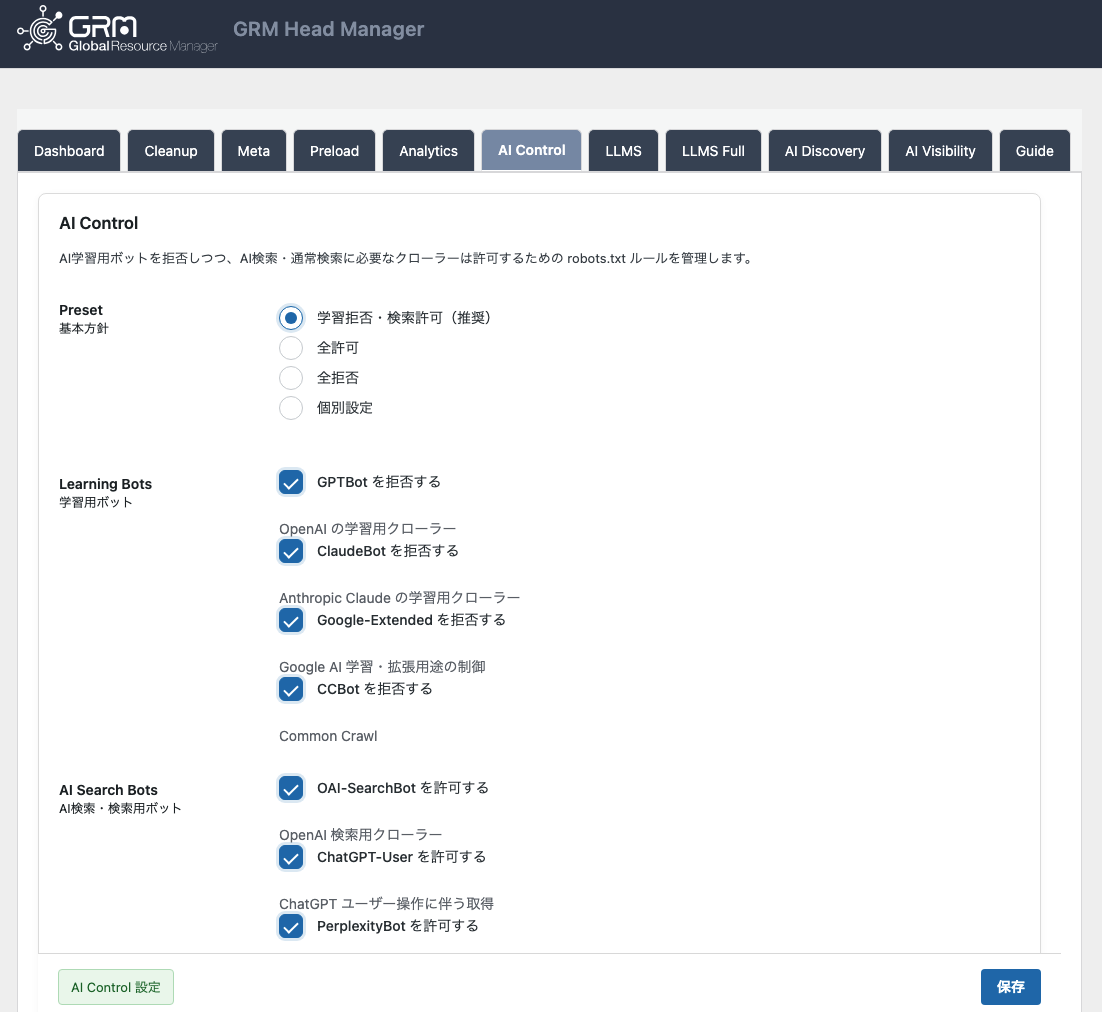Click the Common Crawl description text
The height and width of the screenshot is (1012, 1102).
point(328,736)
